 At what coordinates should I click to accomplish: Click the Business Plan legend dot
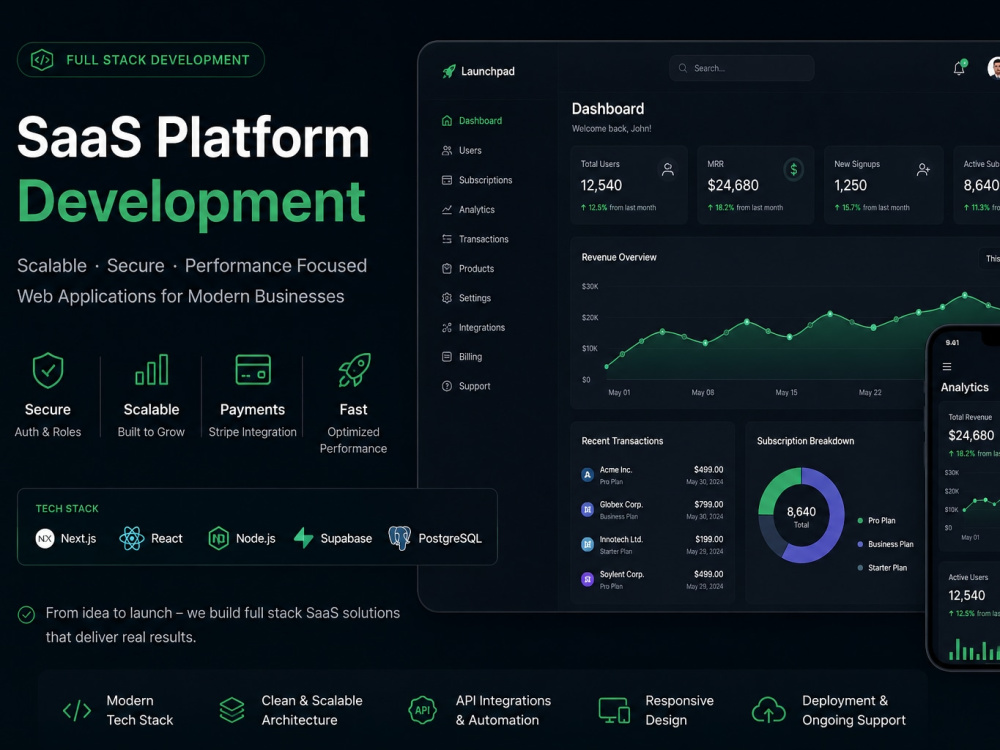pos(860,545)
